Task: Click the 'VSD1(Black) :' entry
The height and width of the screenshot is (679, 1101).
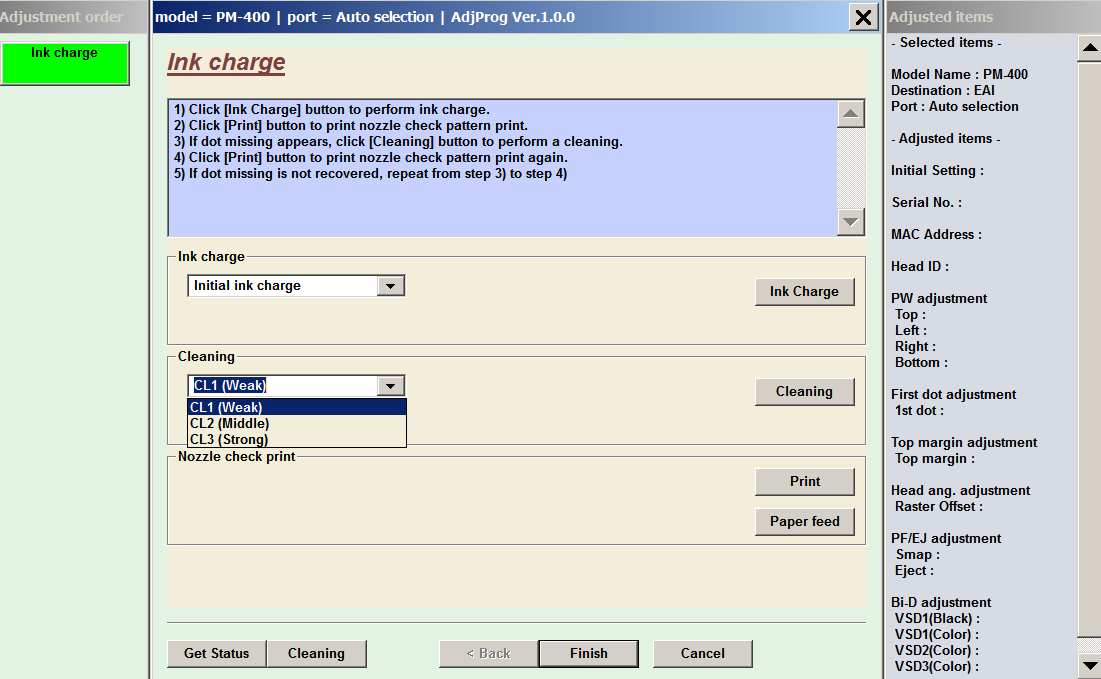Action: pyautogui.click(x=937, y=619)
